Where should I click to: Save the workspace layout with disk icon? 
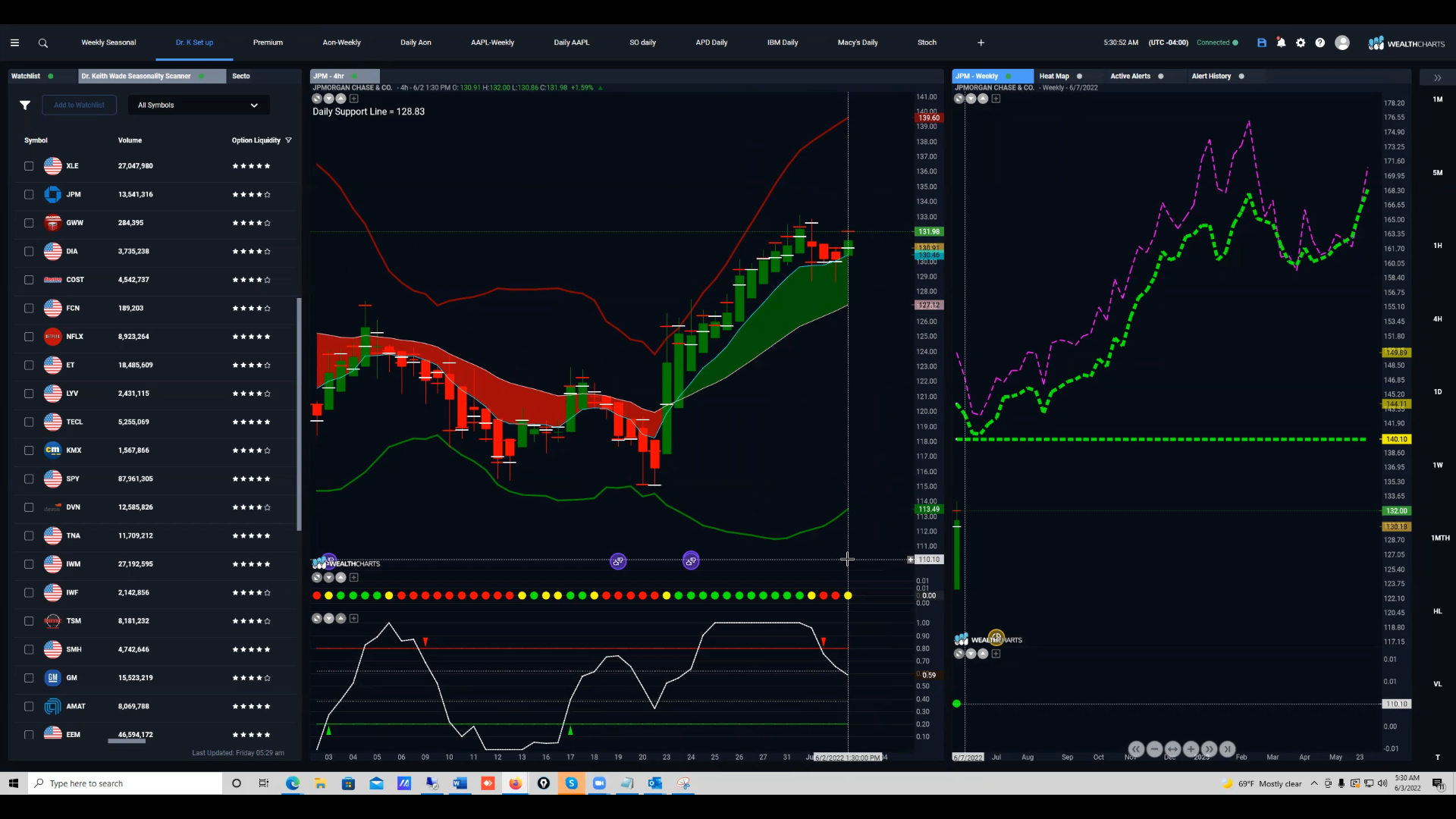1262,43
